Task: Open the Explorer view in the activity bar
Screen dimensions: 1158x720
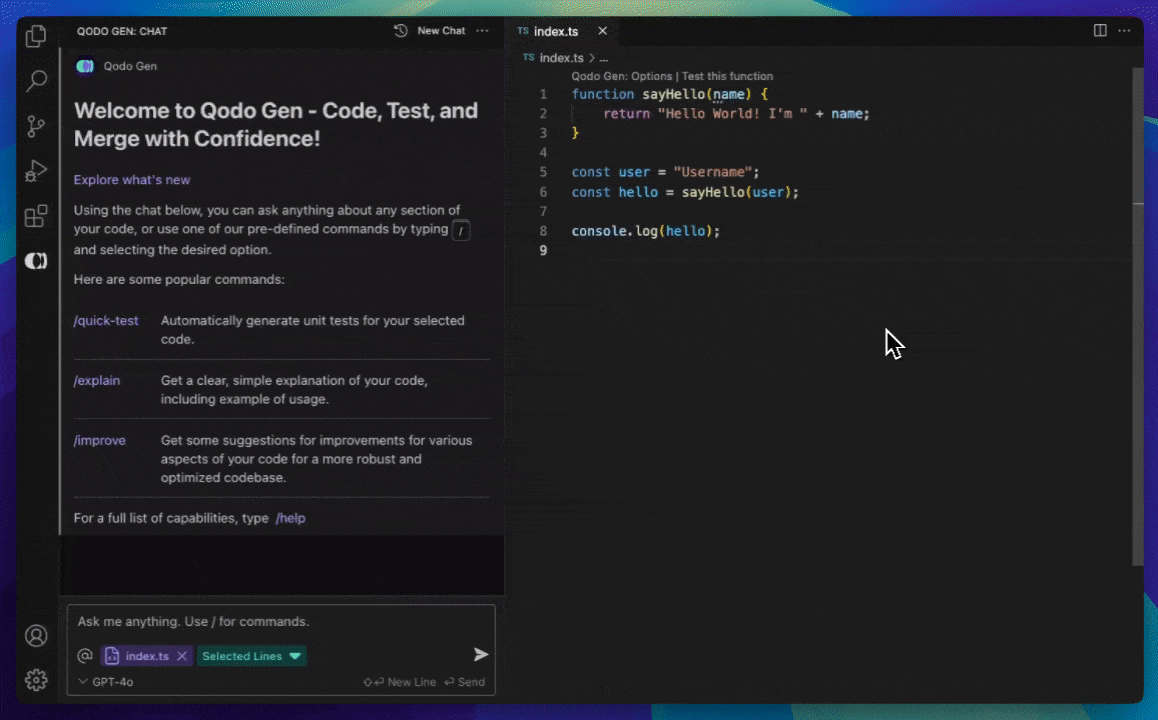Action: [x=35, y=36]
